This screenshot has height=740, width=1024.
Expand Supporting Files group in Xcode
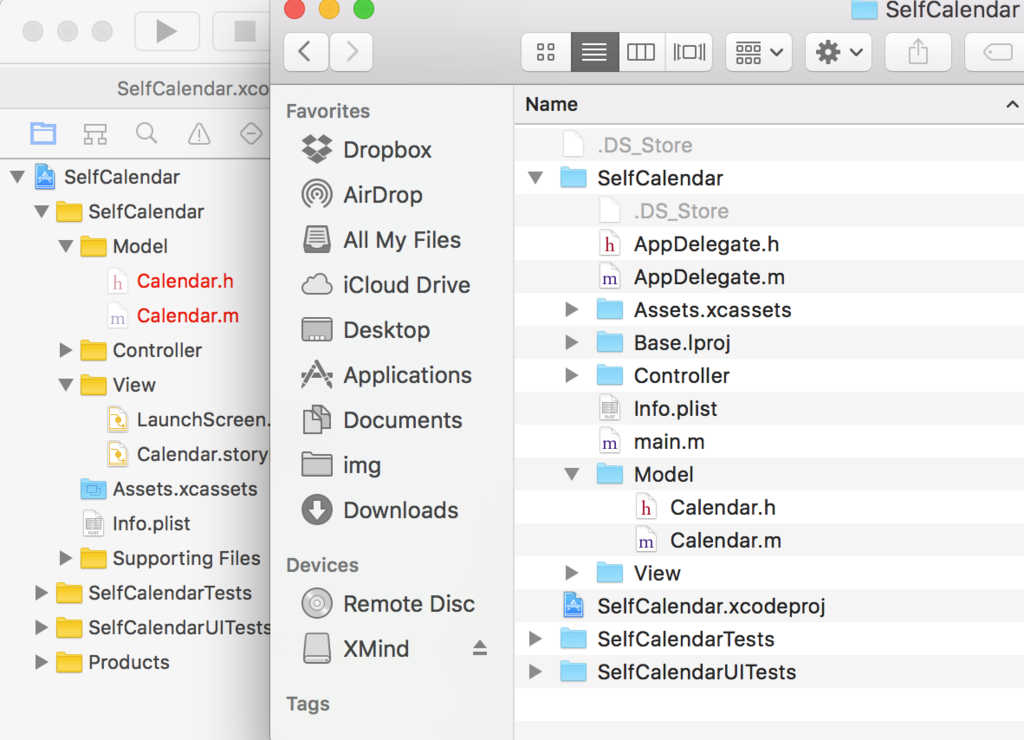click(x=65, y=558)
